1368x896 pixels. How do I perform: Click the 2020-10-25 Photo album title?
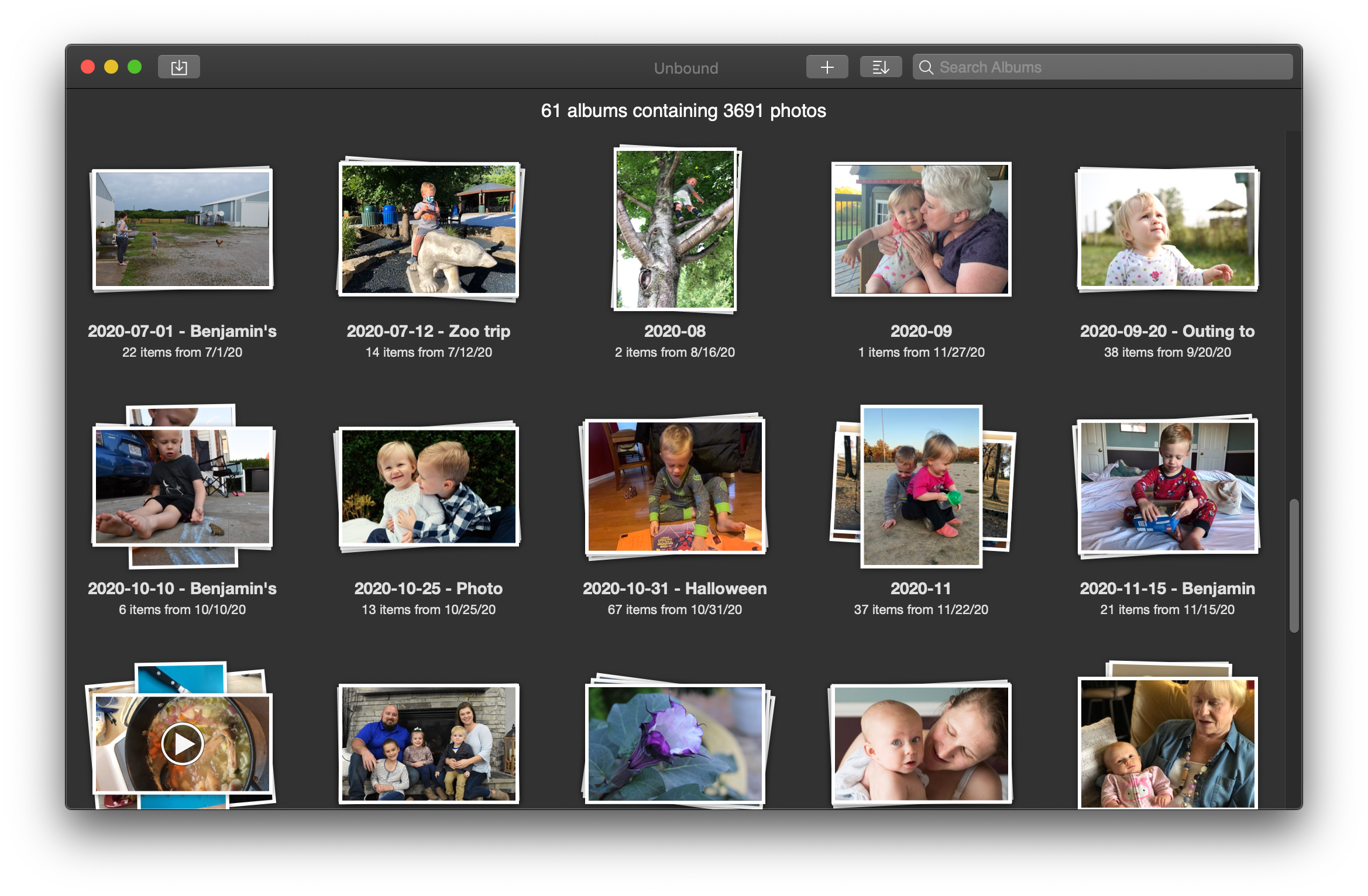428,588
